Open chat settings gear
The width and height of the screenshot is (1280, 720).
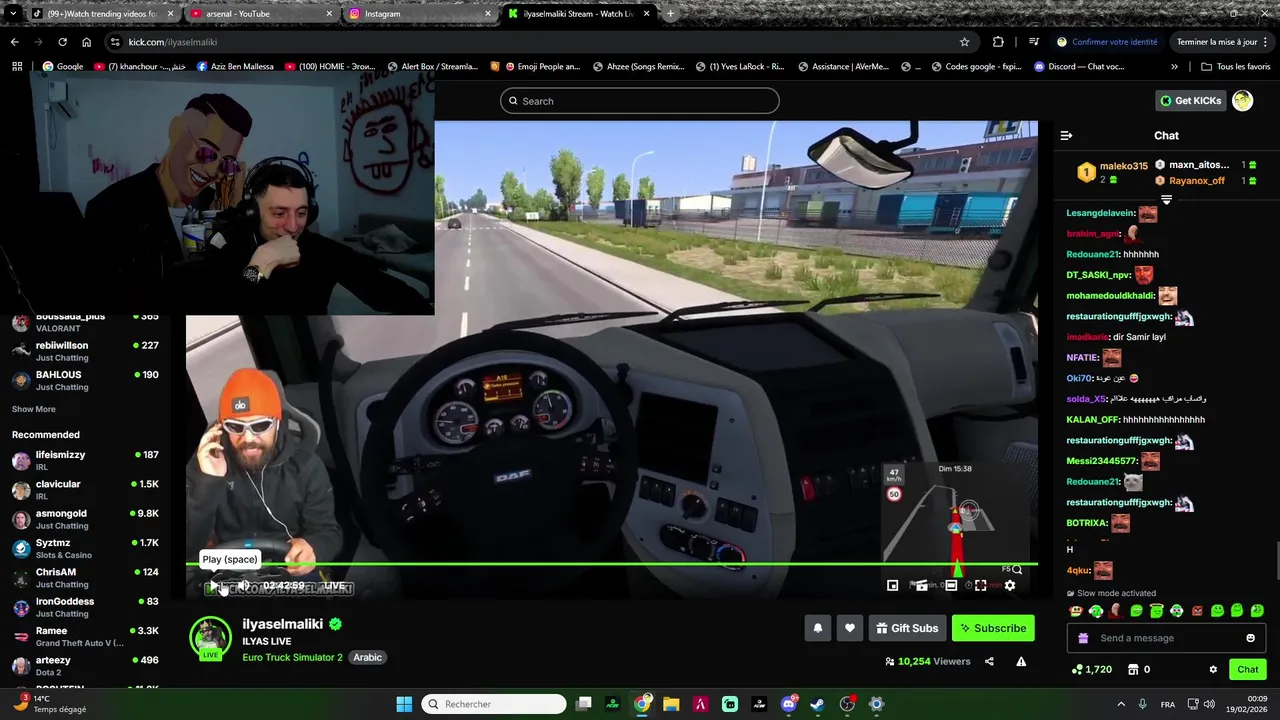(1213, 669)
